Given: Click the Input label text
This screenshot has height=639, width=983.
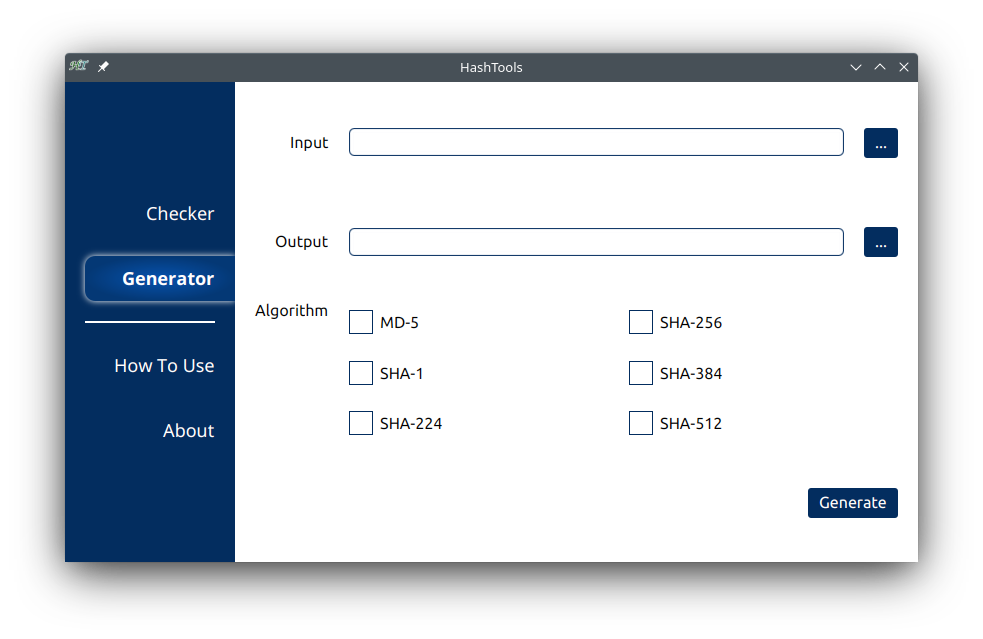Looking at the screenshot, I should click(309, 143).
